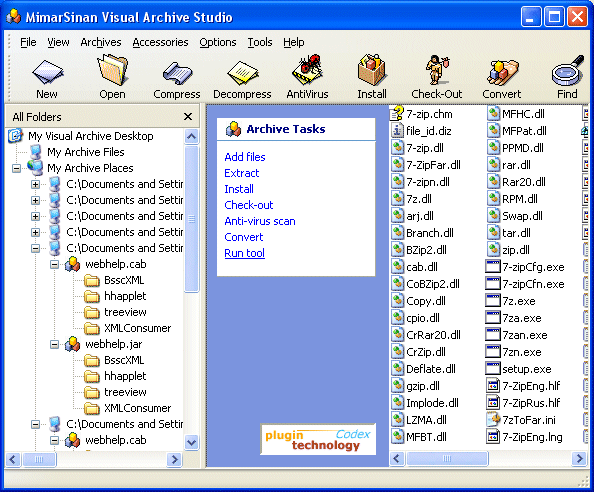Expand the second C:\Documents and Settings node
Screen dimensions: 594x492
point(35,200)
